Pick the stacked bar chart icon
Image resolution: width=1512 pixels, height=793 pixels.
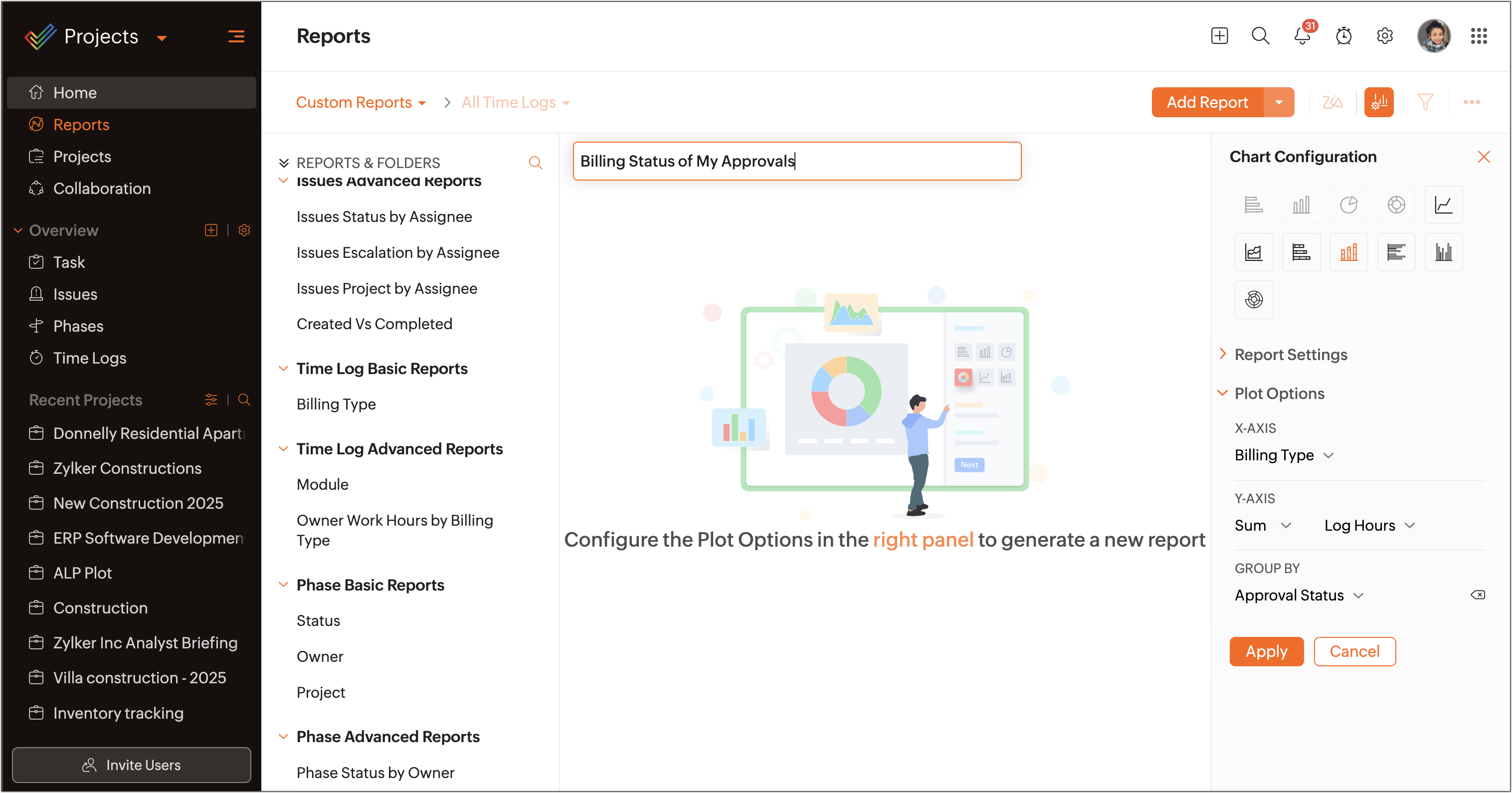1301,252
